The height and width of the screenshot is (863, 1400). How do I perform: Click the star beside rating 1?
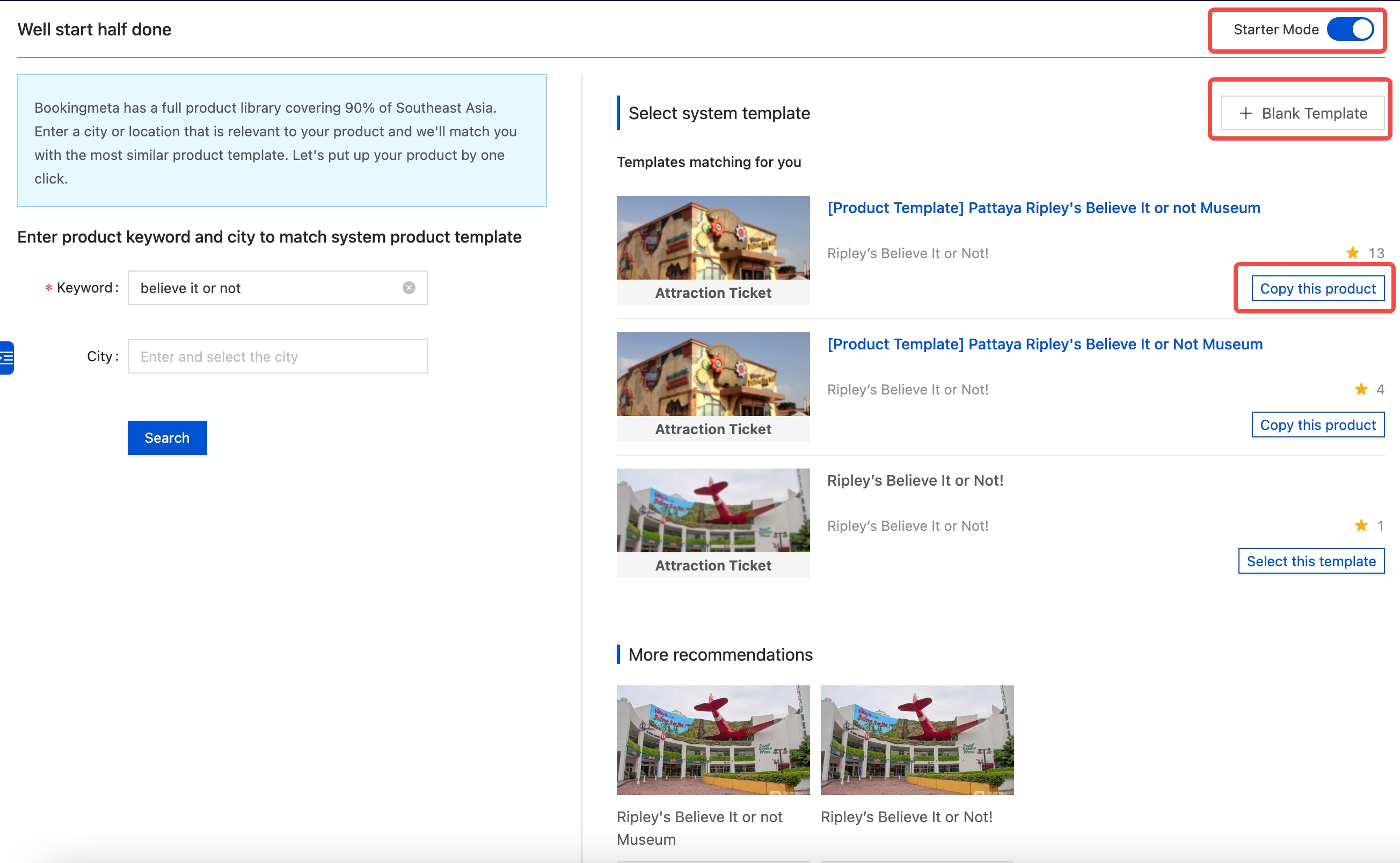[1361, 525]
